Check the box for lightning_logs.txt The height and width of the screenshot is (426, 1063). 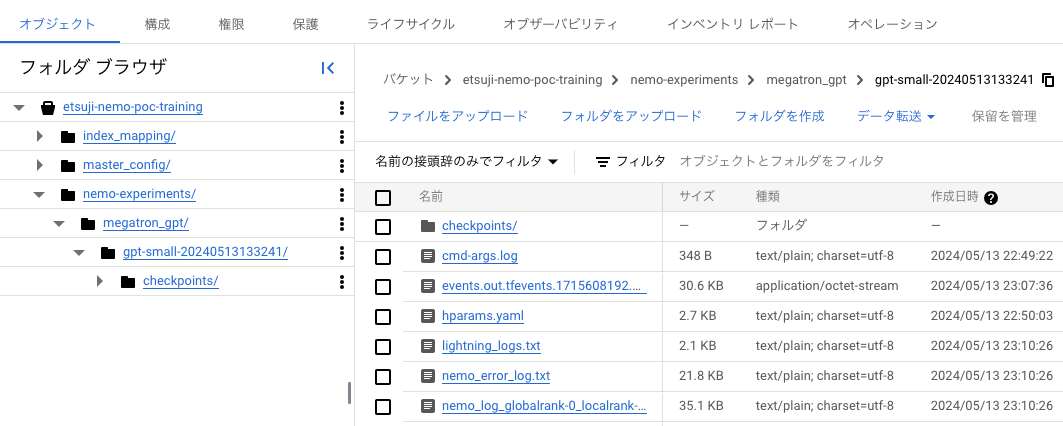pos(383,346)
